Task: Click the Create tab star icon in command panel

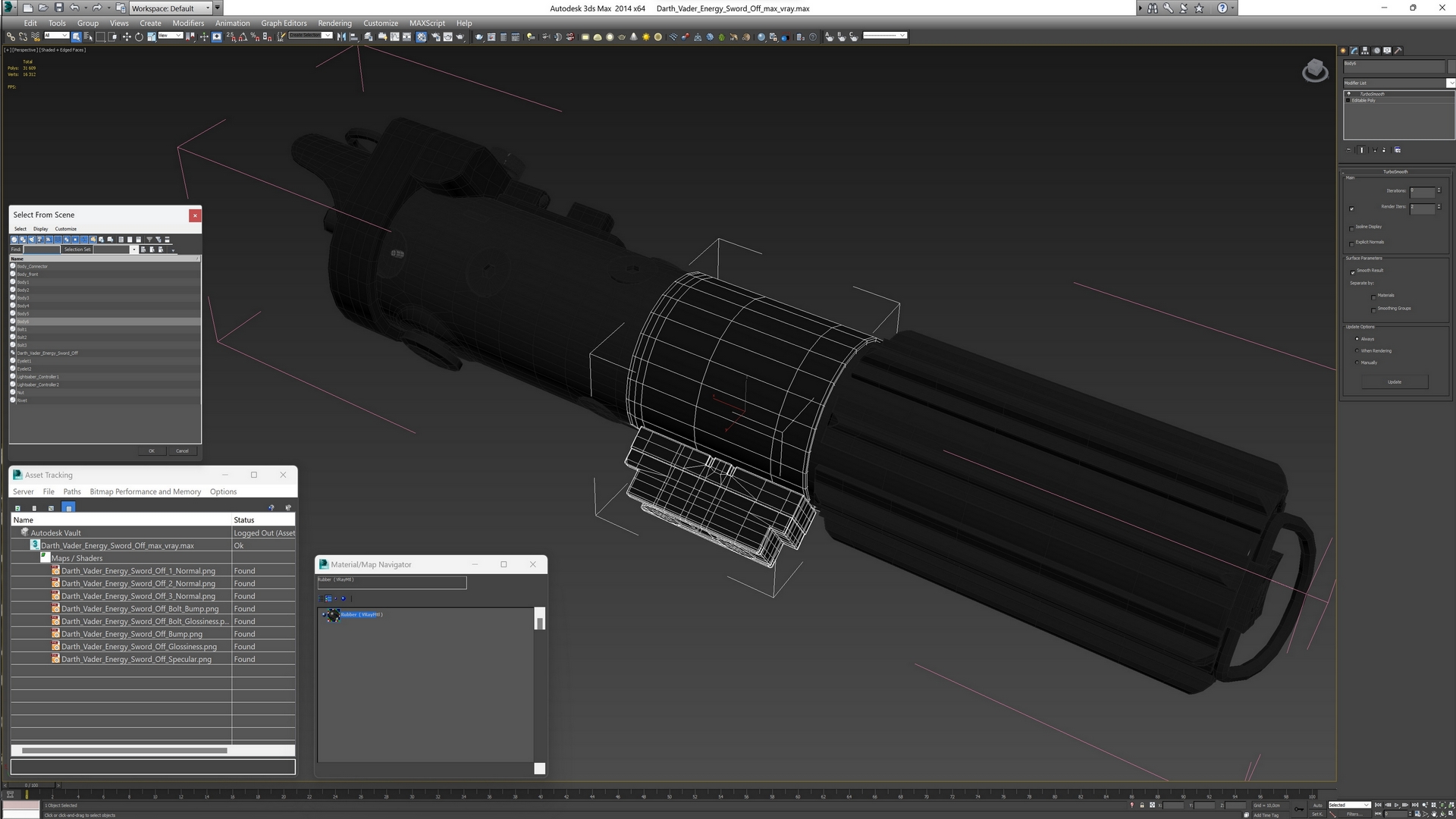Action: point(1343,51)
